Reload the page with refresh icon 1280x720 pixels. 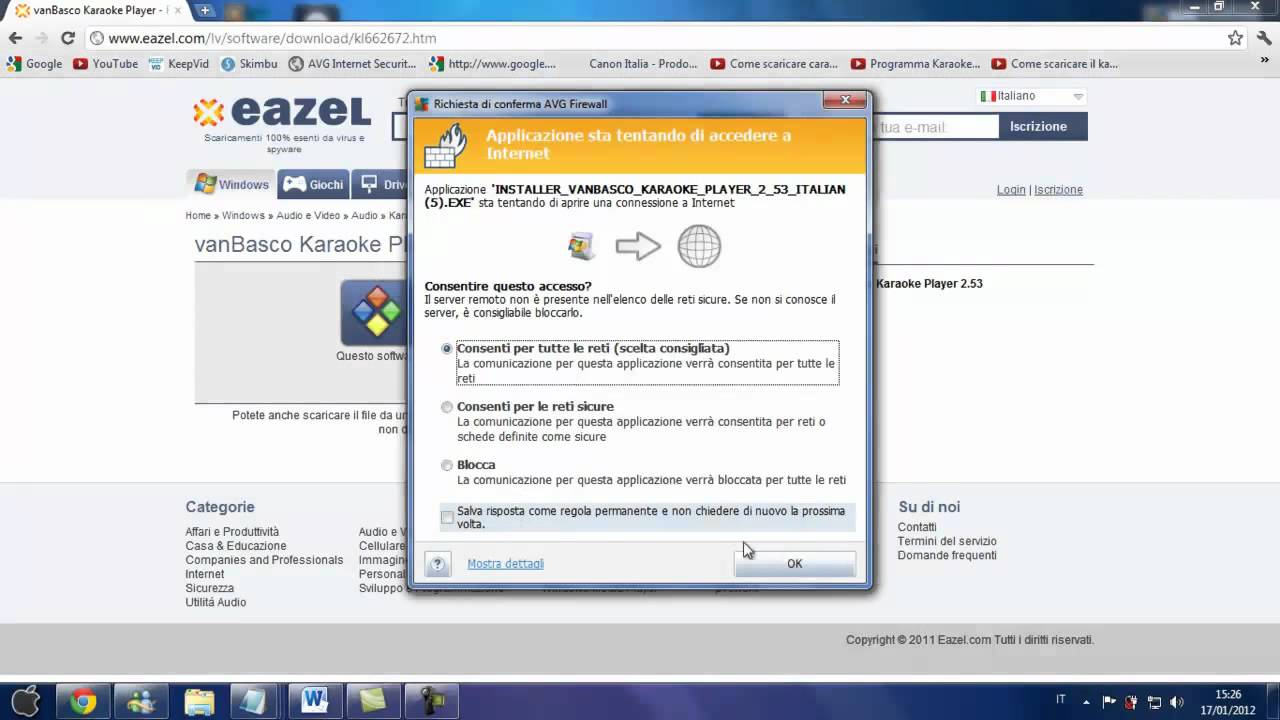click(x=68, y=38)
